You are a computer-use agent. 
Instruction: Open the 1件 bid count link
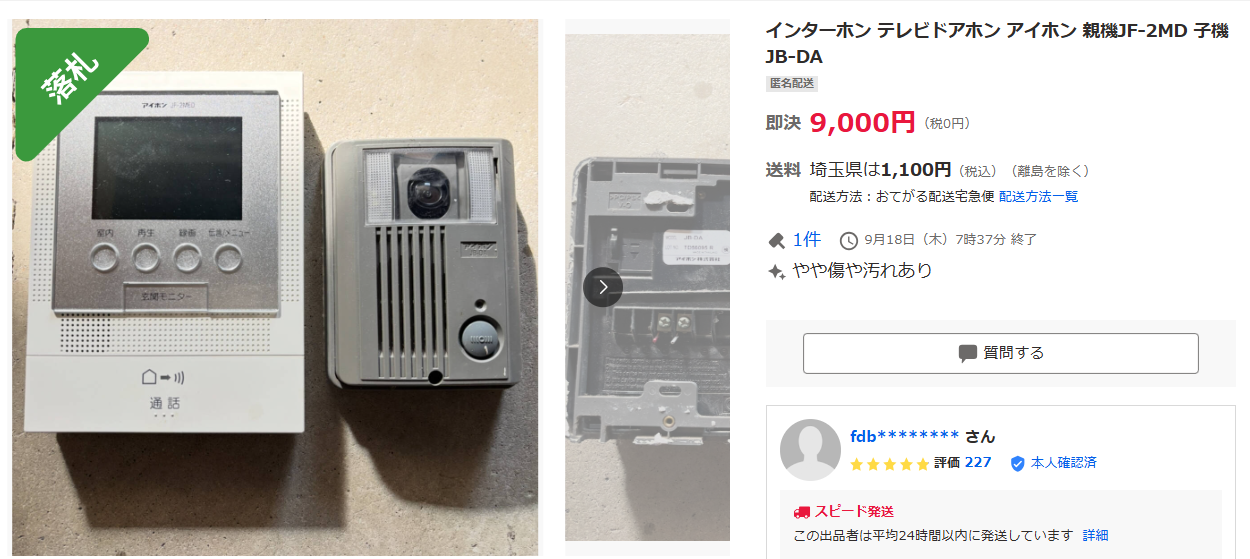coord(807,240)
